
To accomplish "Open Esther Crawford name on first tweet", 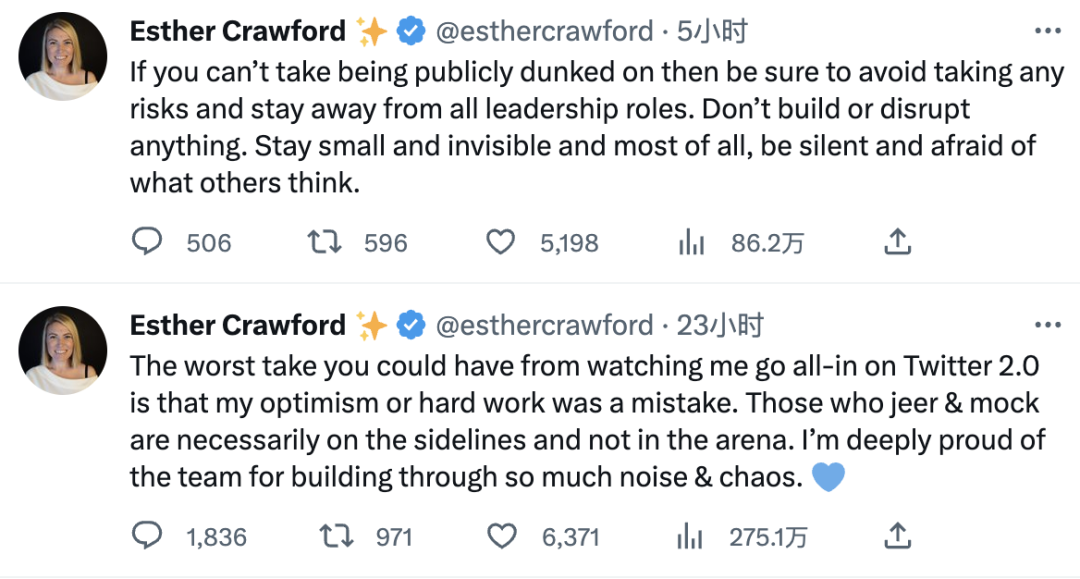I will pyautogui.click(x=238, y=31).
